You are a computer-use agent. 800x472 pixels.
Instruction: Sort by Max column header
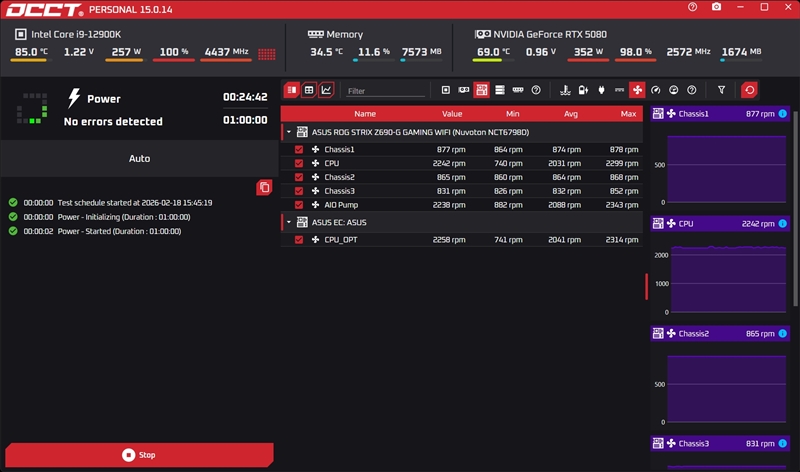tap(629, 114)
